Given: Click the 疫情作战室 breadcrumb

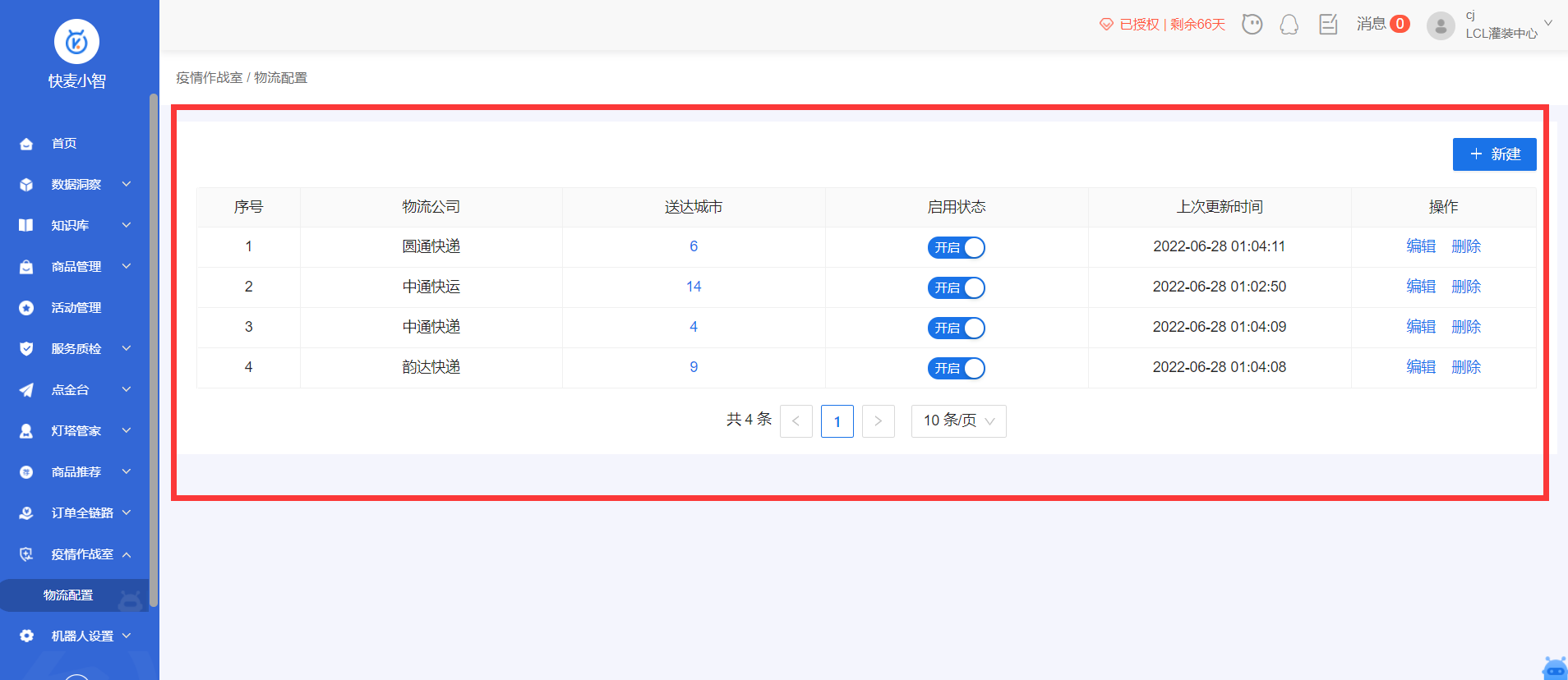Looking at the screenshot, I should [210, 77].
